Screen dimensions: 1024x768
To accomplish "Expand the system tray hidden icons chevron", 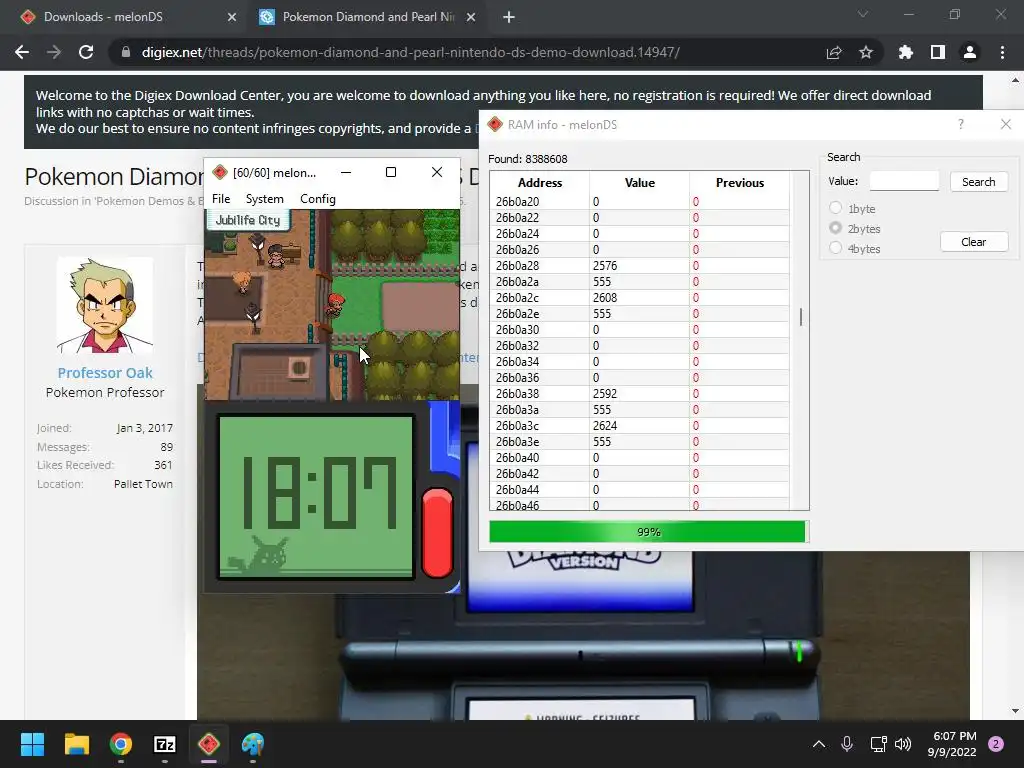I will pos(818,744).
